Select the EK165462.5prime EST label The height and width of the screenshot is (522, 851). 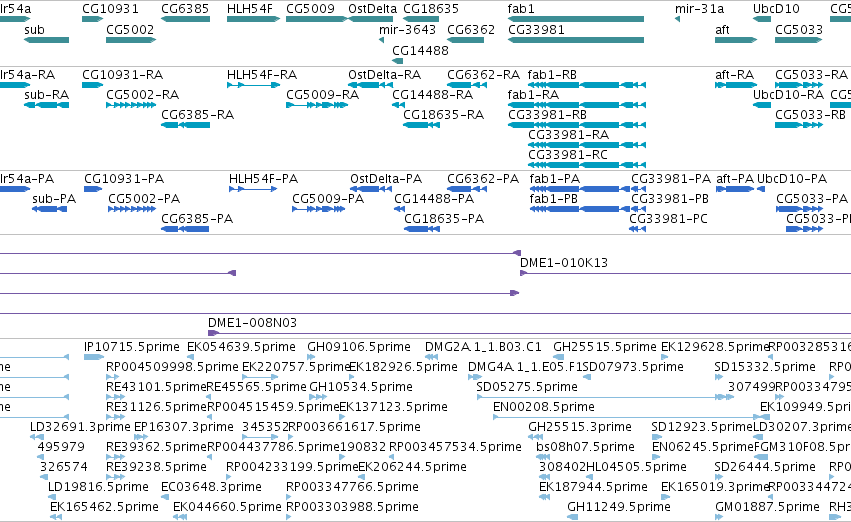[x=104, y=507]
